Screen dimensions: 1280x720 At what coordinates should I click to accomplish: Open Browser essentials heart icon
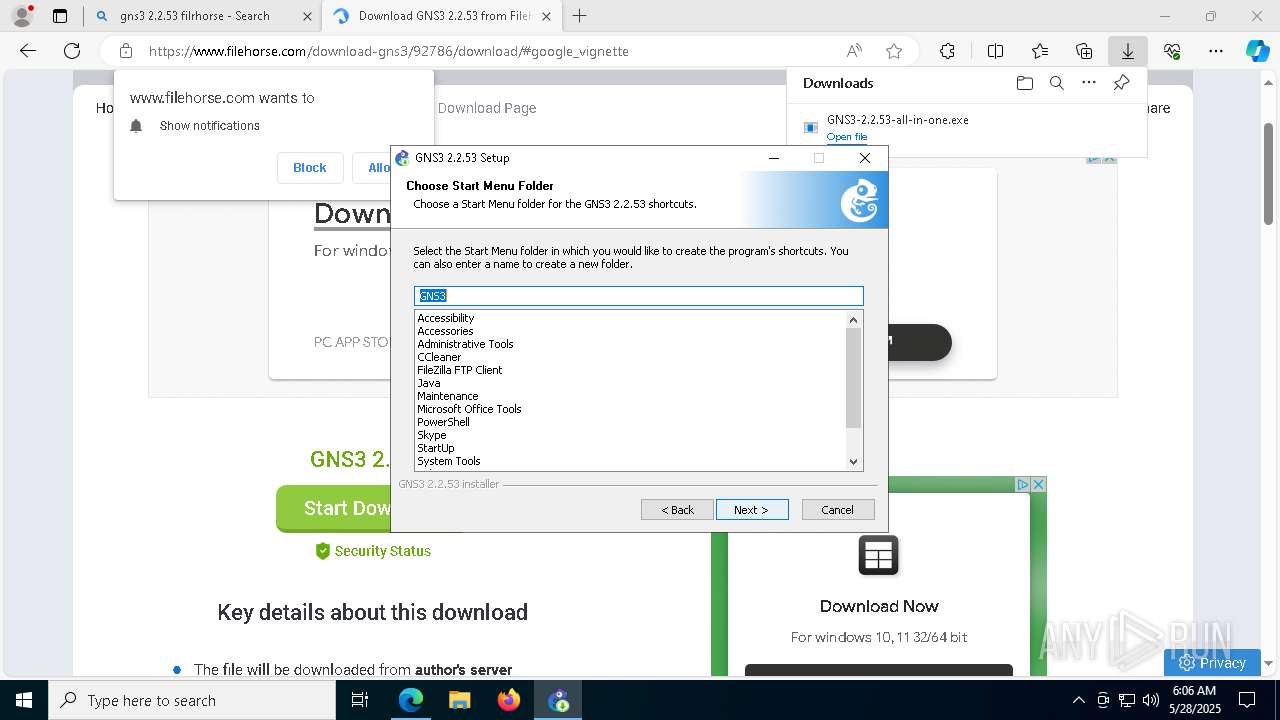1172,51
